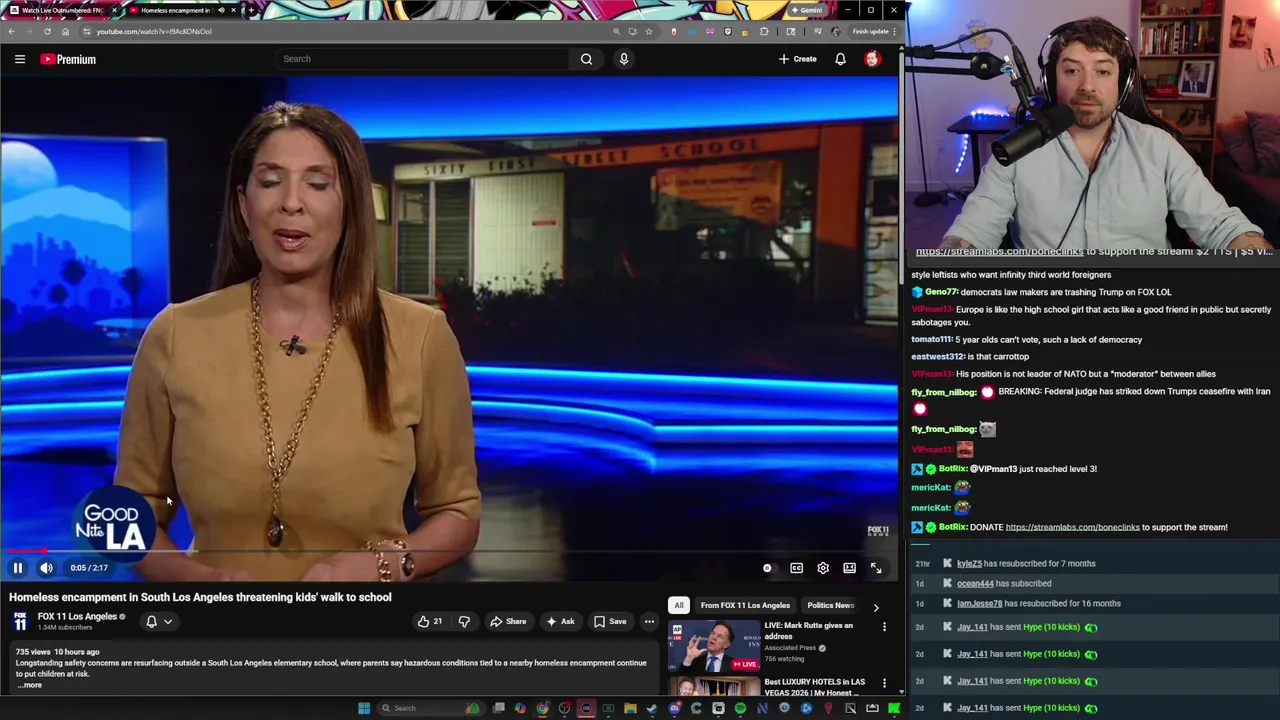Switch the player to theater mode

pos(849,568)
